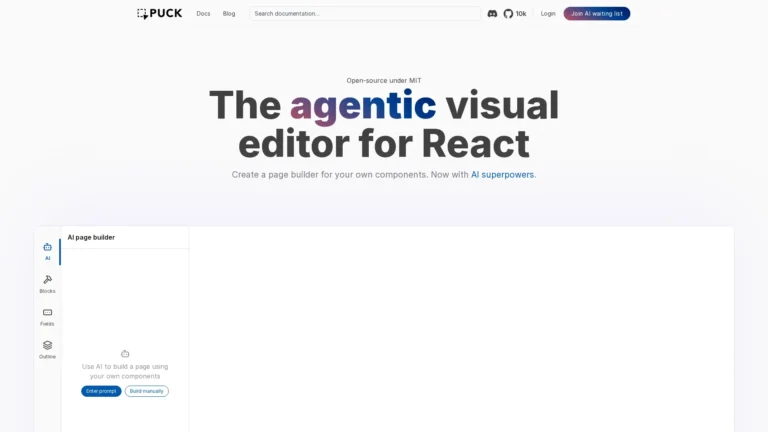
Task: Open the Blocks sidebar icon
Action: (47, 280)
